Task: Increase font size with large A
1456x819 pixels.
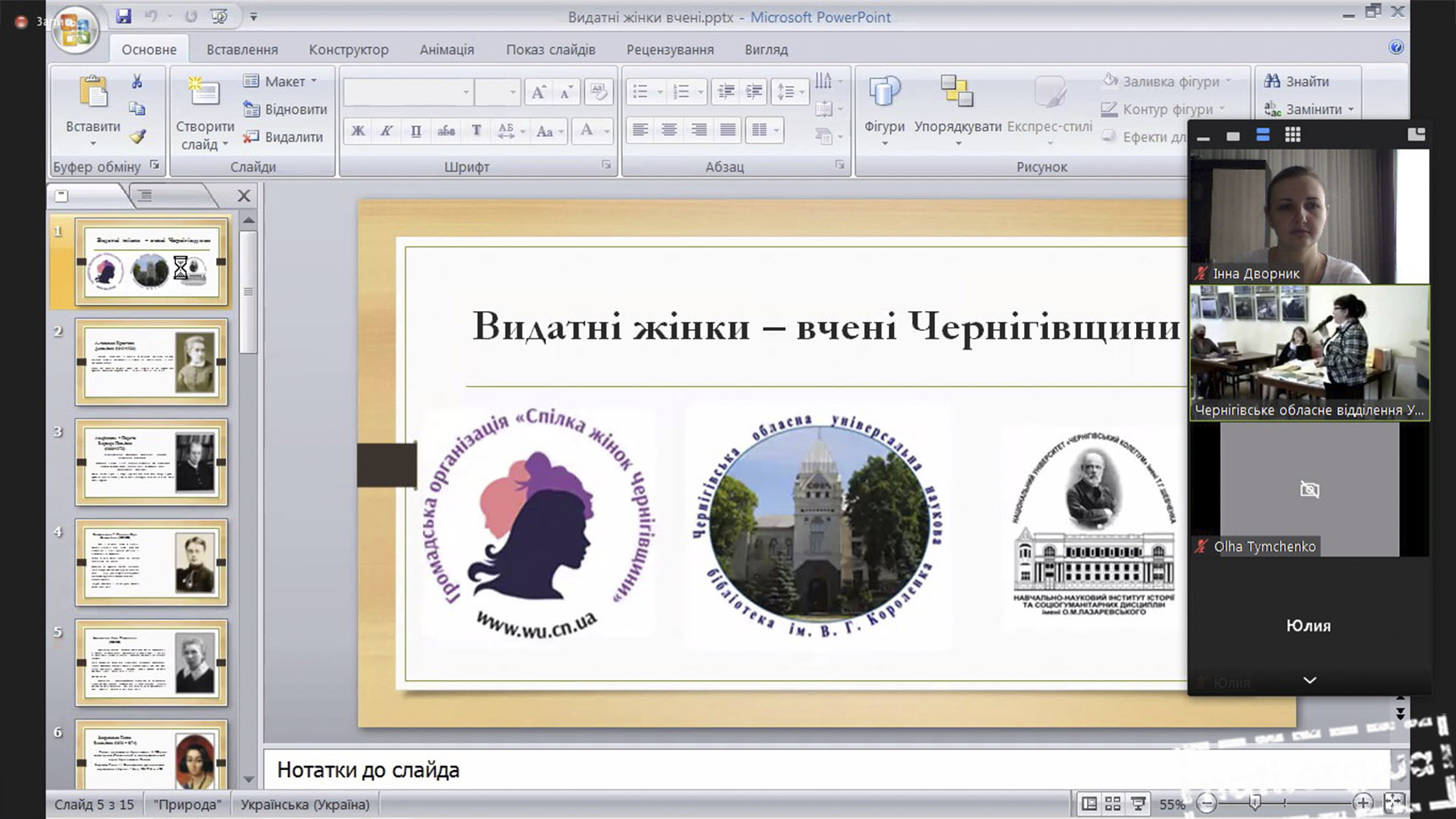Action: click(539, 92)
